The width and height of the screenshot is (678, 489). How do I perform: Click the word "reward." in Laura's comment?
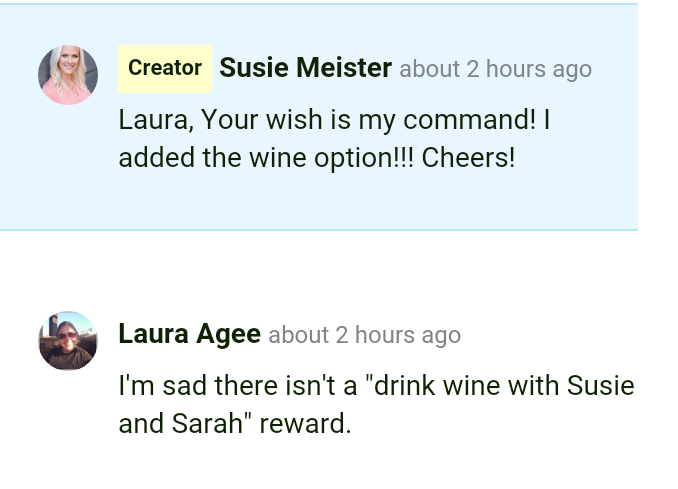click(305, 424)
